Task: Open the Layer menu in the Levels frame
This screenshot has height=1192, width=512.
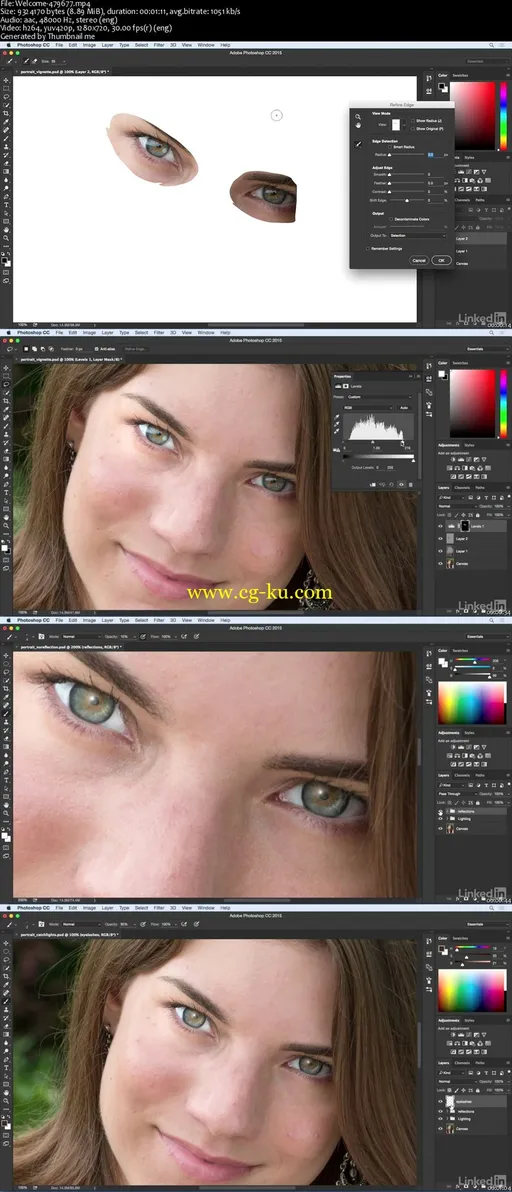Action: click(107, 333)
